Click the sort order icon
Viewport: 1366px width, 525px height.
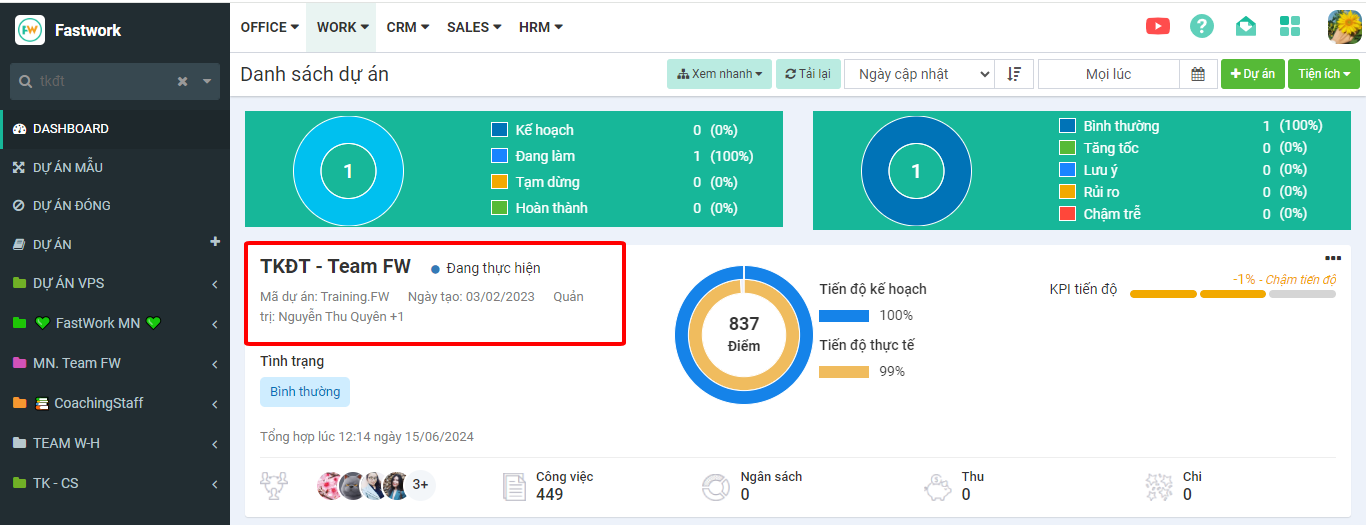(1014, 74)
